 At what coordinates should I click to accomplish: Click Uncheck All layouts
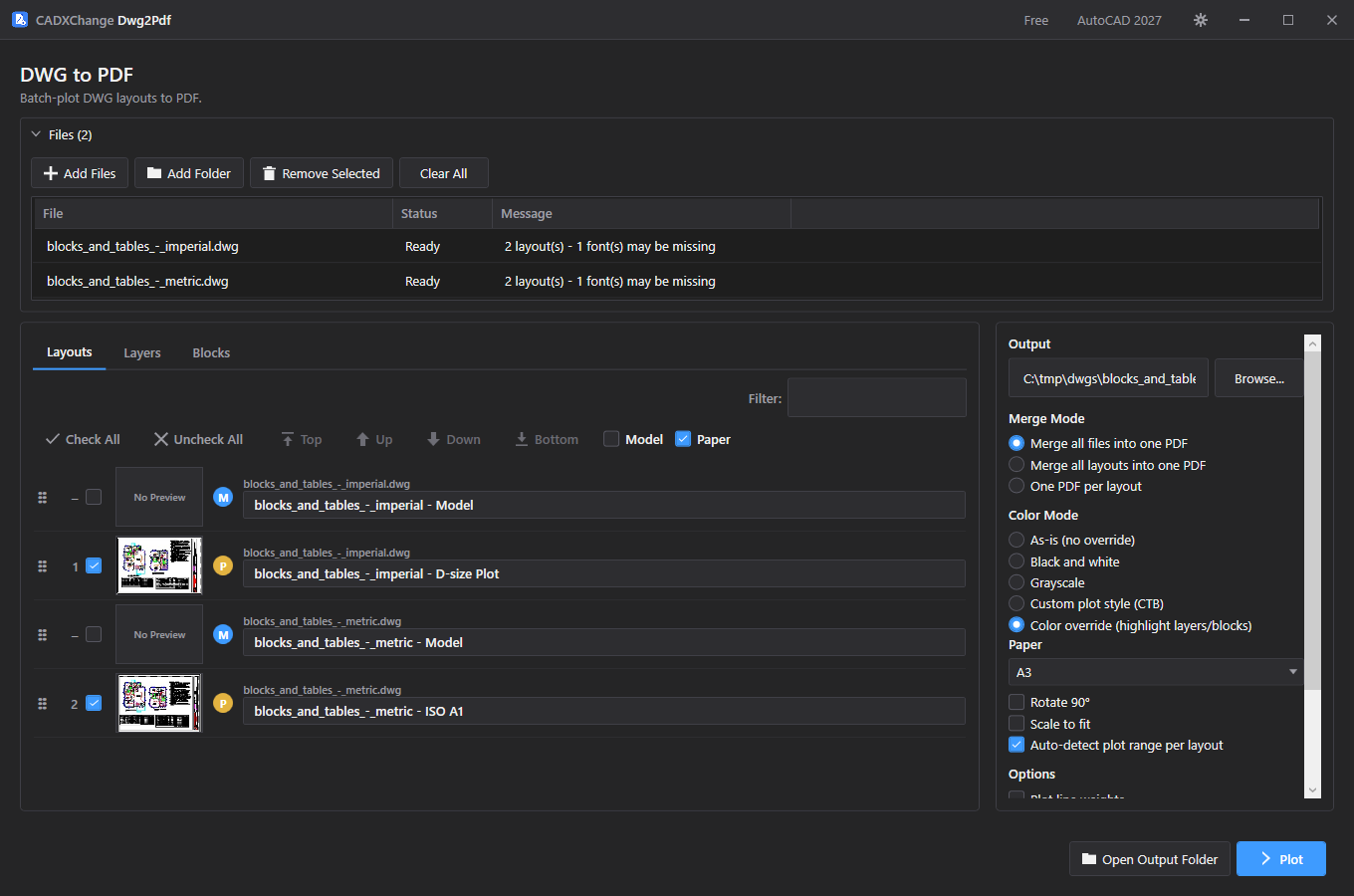[198, 439]
